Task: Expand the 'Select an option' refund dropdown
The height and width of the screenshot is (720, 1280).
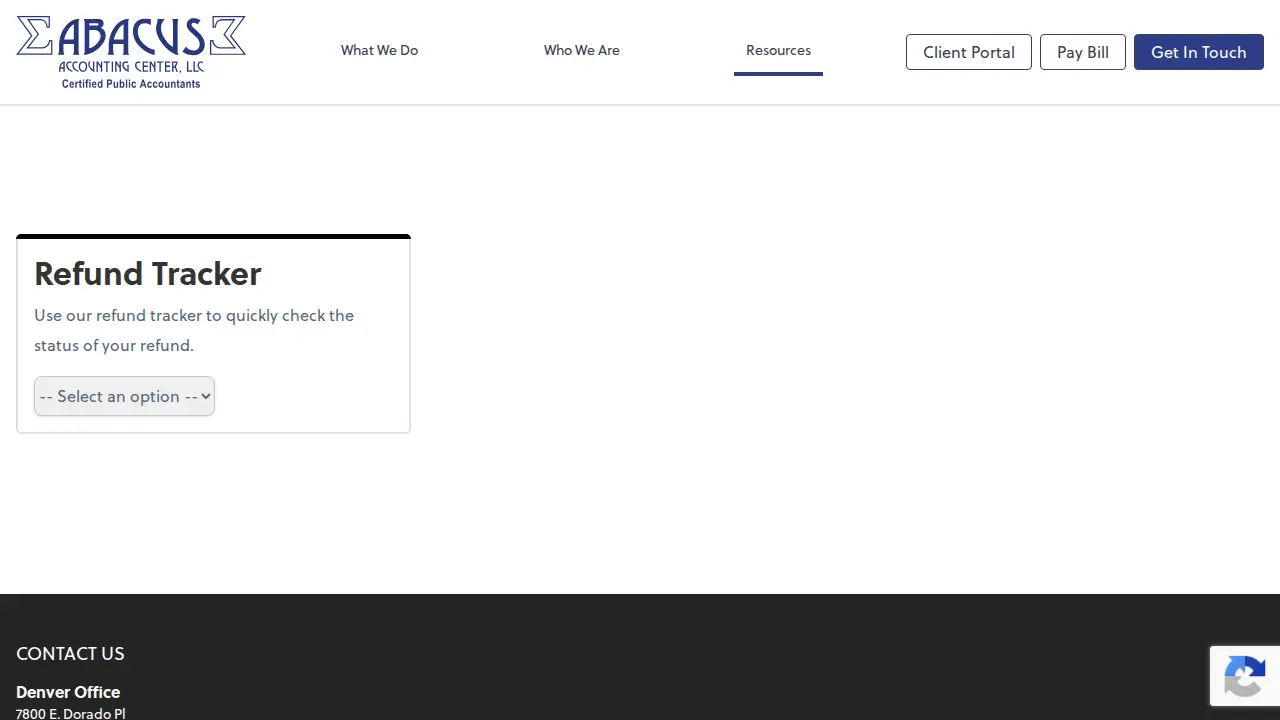Action: (124, 396)
